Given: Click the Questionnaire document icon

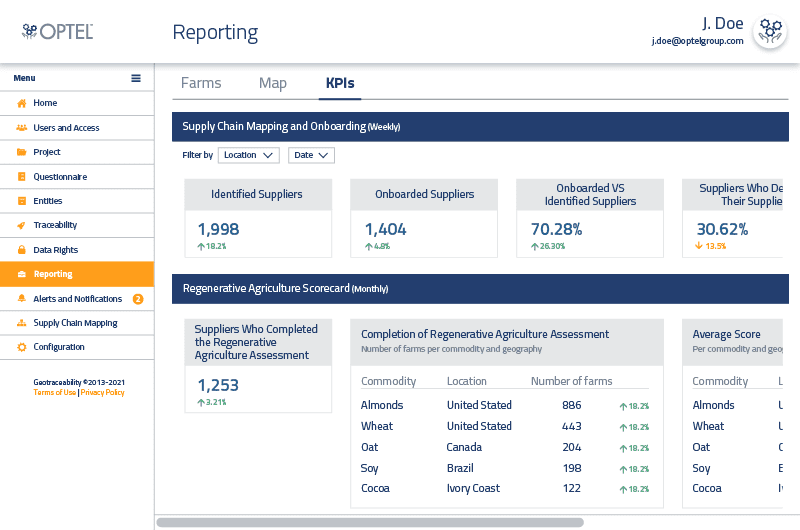Looking at the screenshot, I should [x=21, y=176].
